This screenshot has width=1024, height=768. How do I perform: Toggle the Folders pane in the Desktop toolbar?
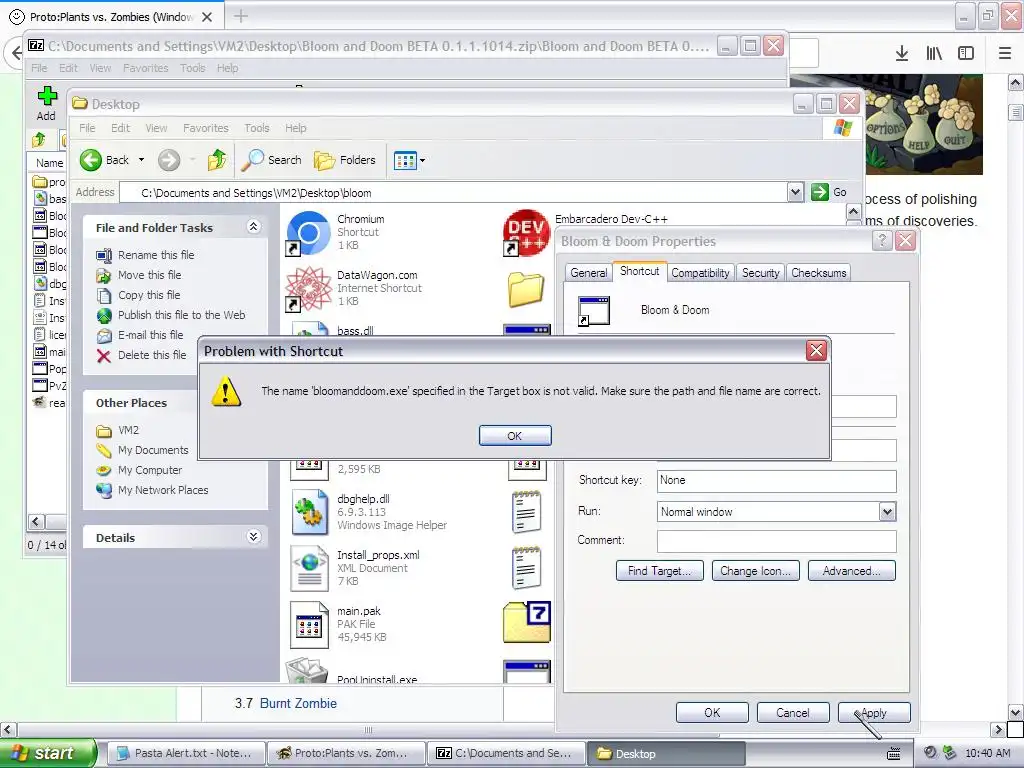coord(345,160)
